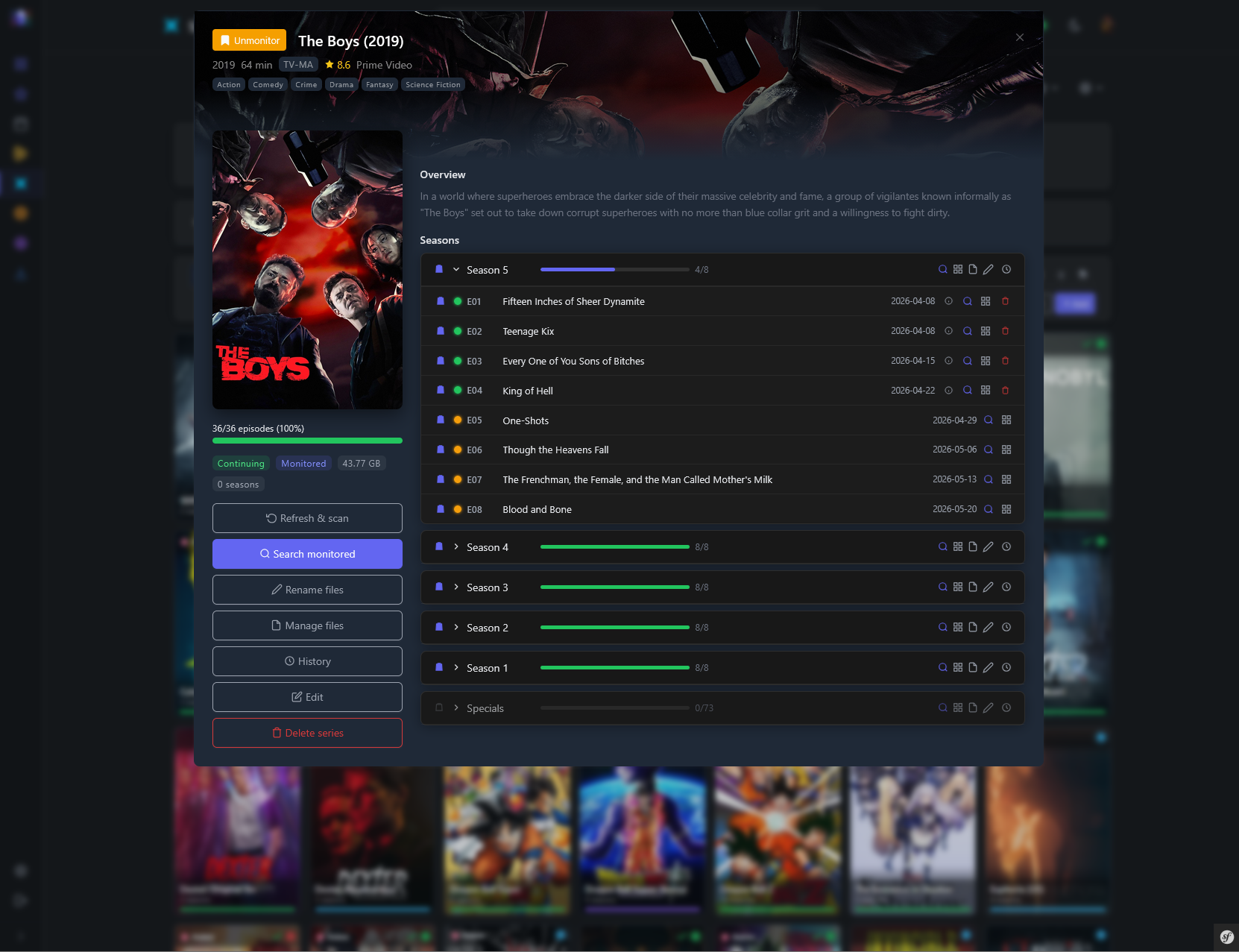Open Specials interactive grid search icon

pyautogui.click(x=958, y=707)
